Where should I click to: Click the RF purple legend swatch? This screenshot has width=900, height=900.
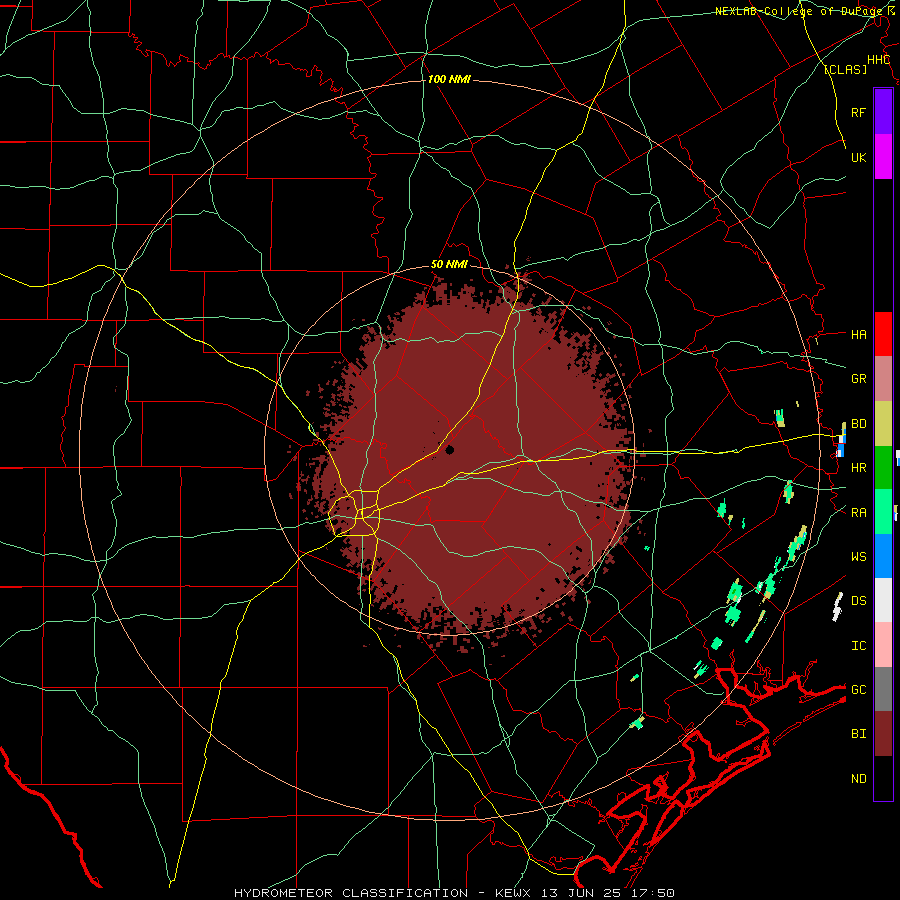pos(883,112)
